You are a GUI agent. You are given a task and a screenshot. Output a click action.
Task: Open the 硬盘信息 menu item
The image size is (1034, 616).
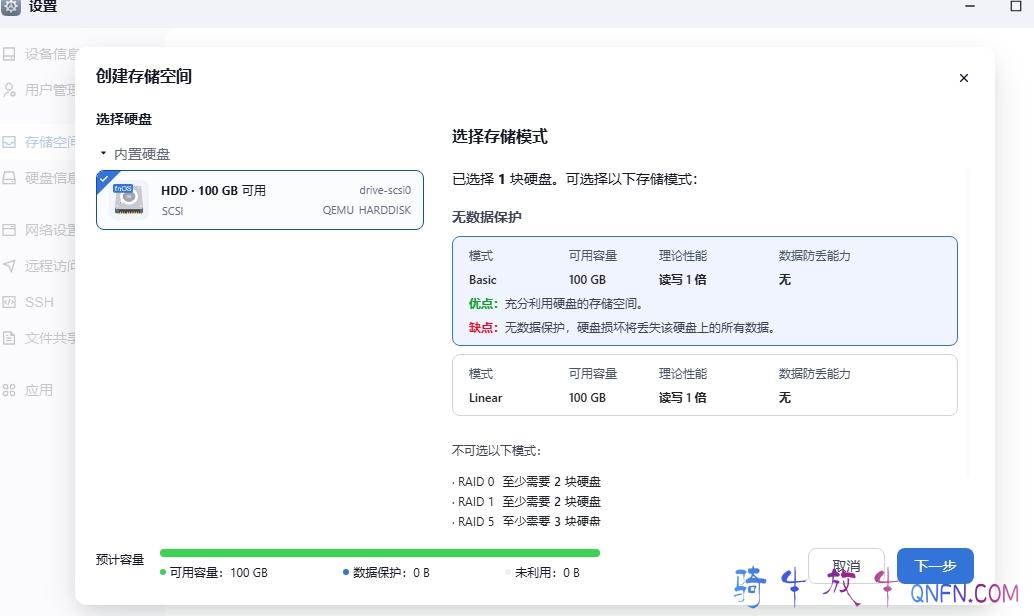[50, 178]
